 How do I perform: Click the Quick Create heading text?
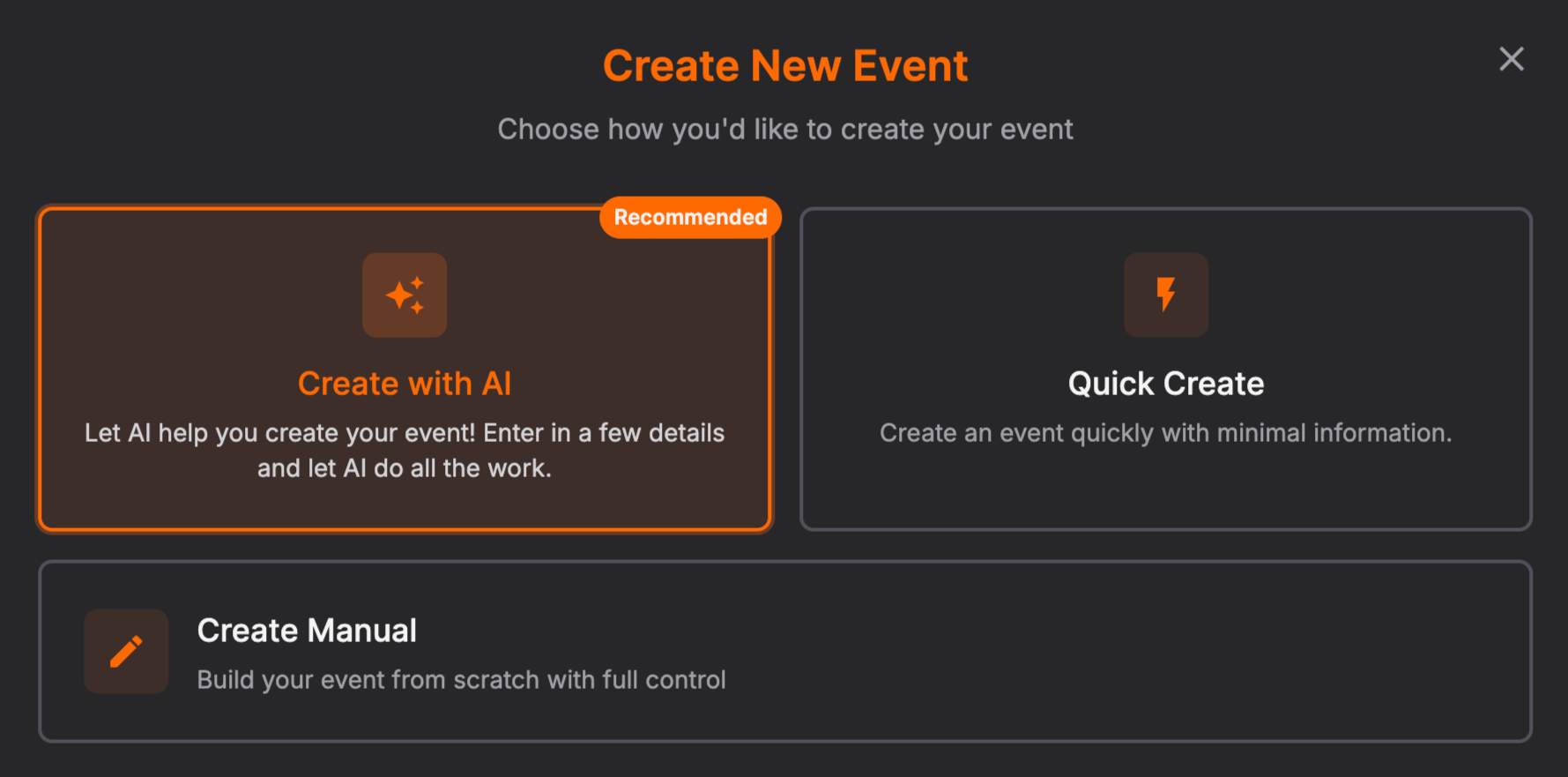[1165, 383]
